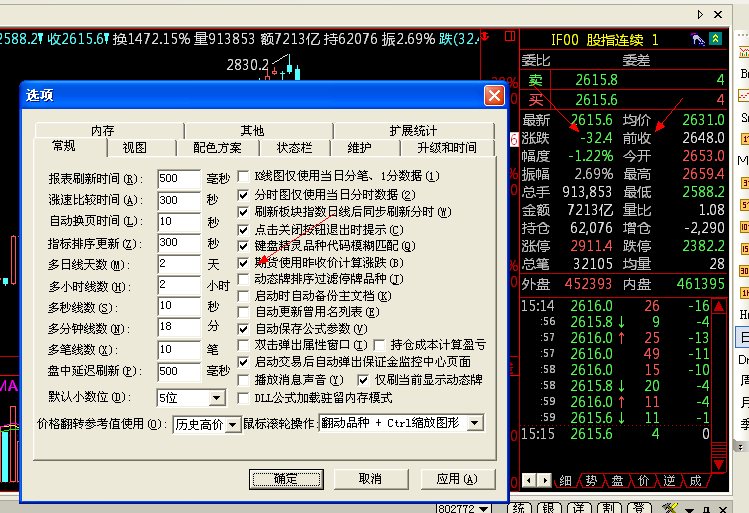This screenshot has width=749, height=513.
Task: Uncheck 键盘精灵品种代码模糊匹配
Action: pos(243,246)
